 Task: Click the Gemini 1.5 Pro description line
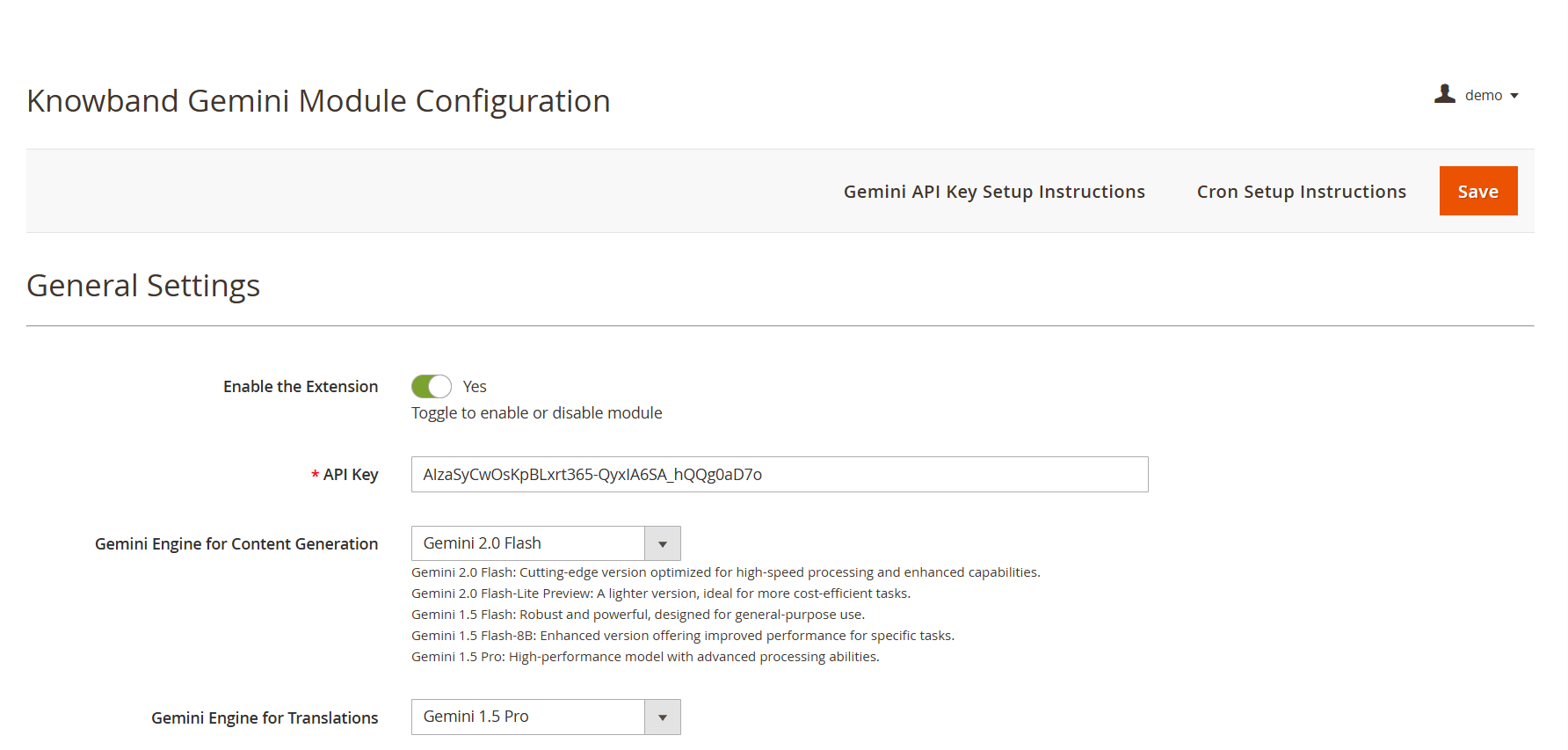tap(645, 657)
